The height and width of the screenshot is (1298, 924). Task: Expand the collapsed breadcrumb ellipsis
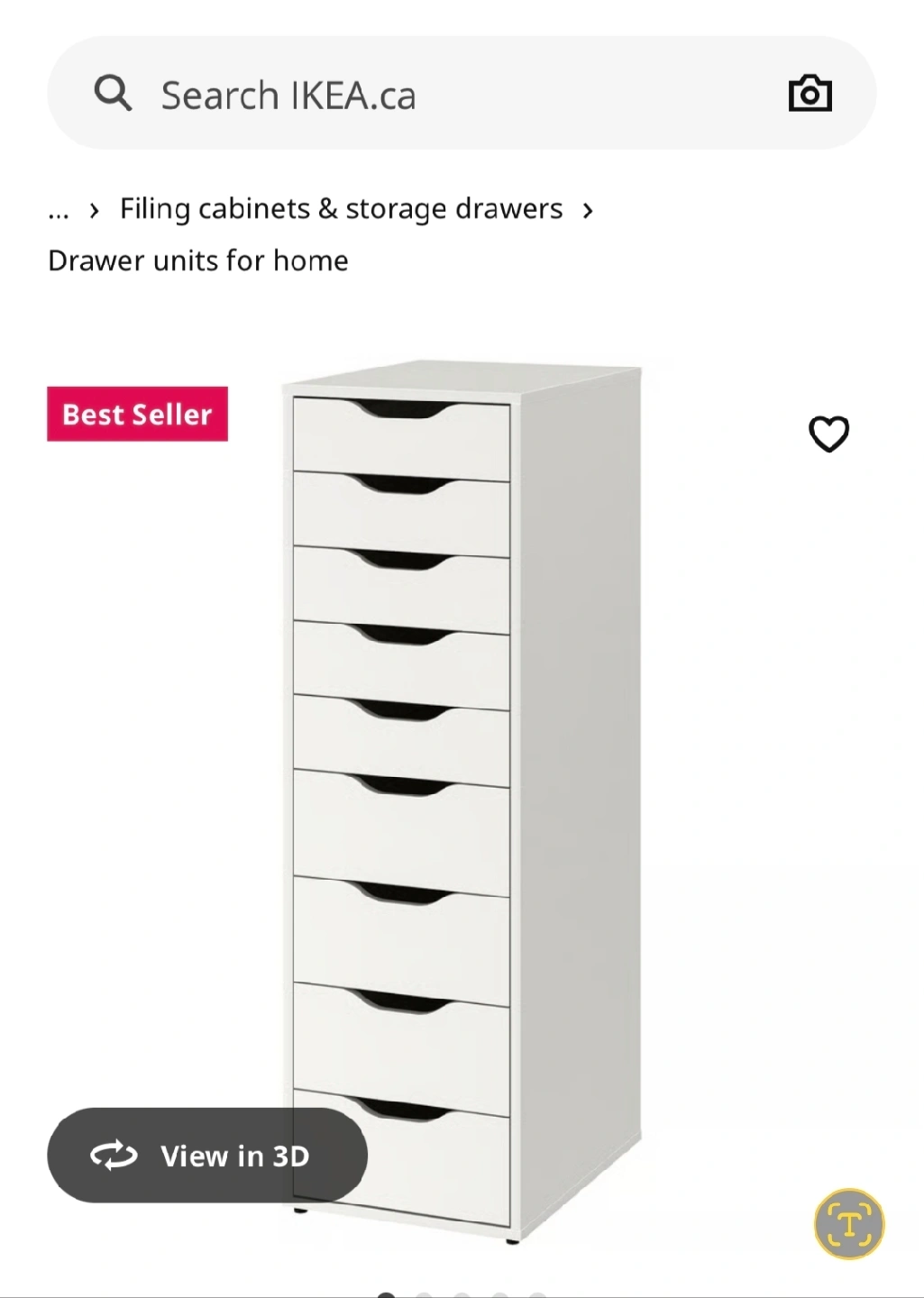tap(59, 210)
